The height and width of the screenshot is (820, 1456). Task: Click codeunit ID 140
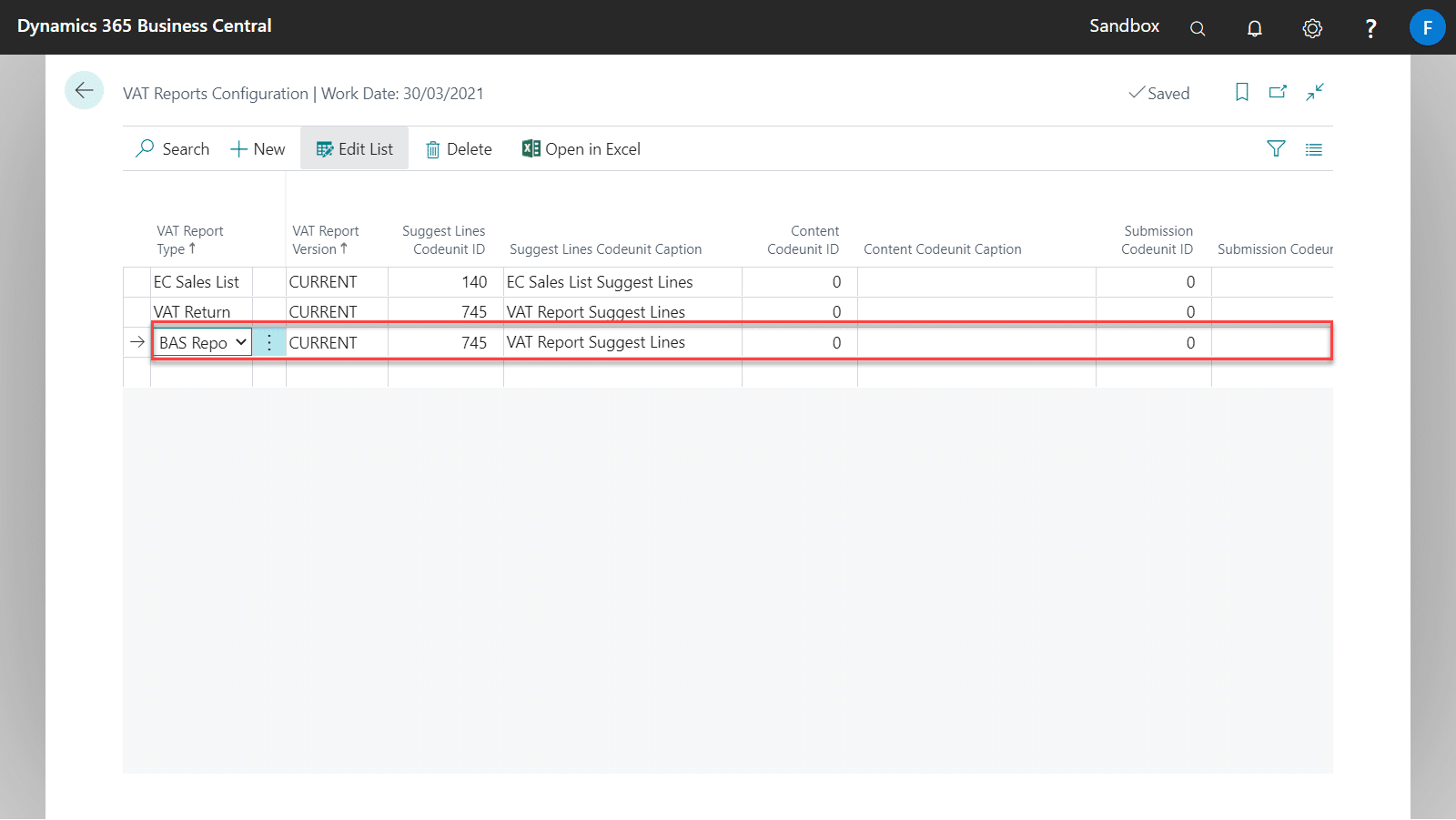click(474, 282)
